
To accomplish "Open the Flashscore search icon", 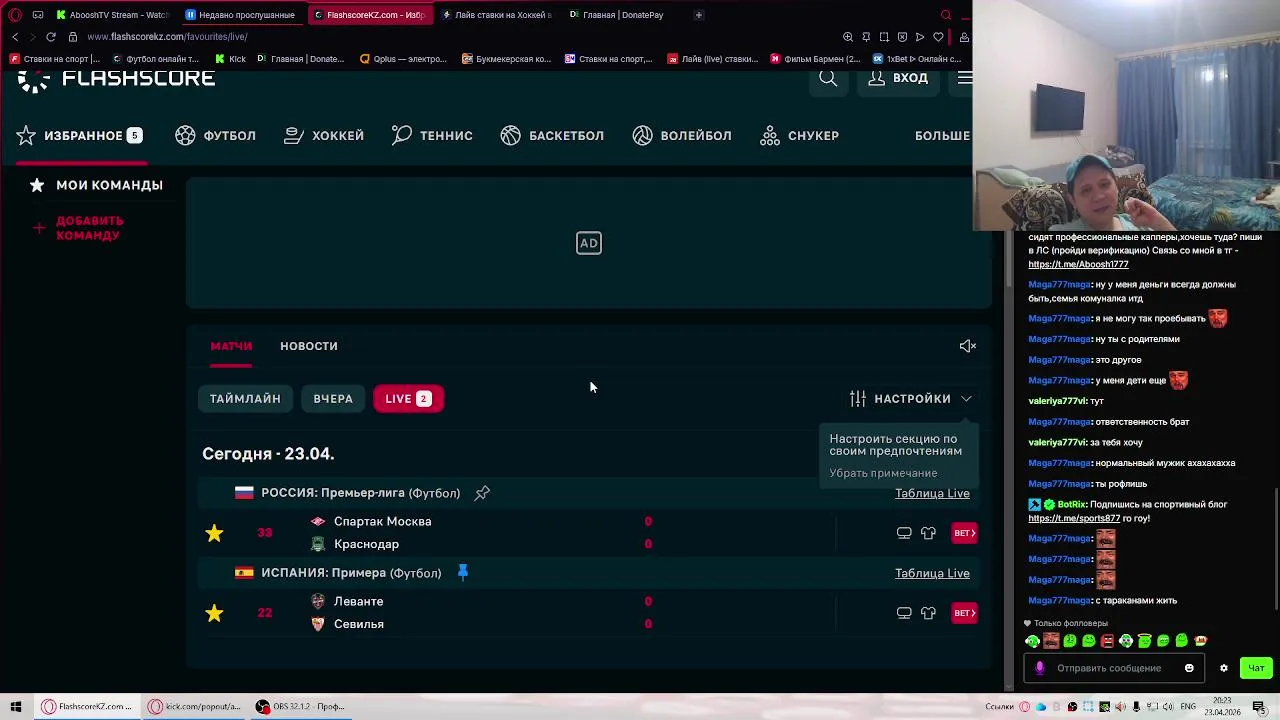I will [x=828, y=78].
